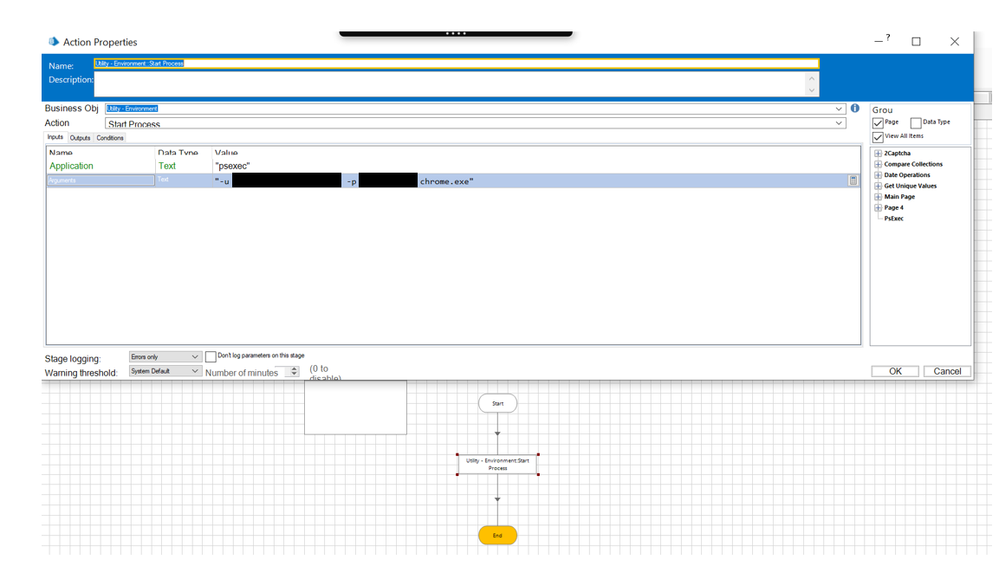999x568 pixels.
Task: Select the Utility - Environment Start Process stage
Action: click(x=498, y=464)
